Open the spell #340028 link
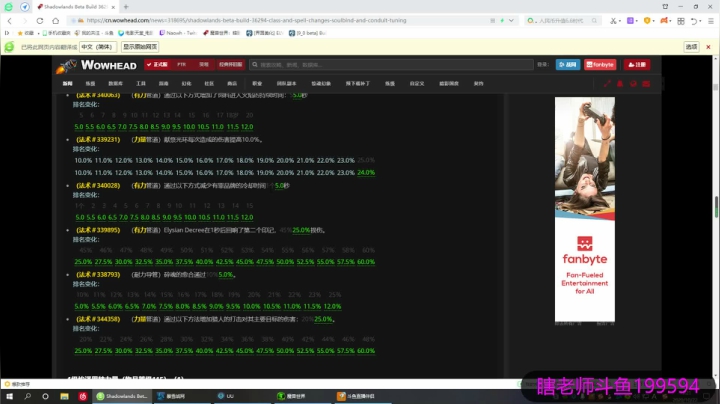 click(x=98, y=185)
